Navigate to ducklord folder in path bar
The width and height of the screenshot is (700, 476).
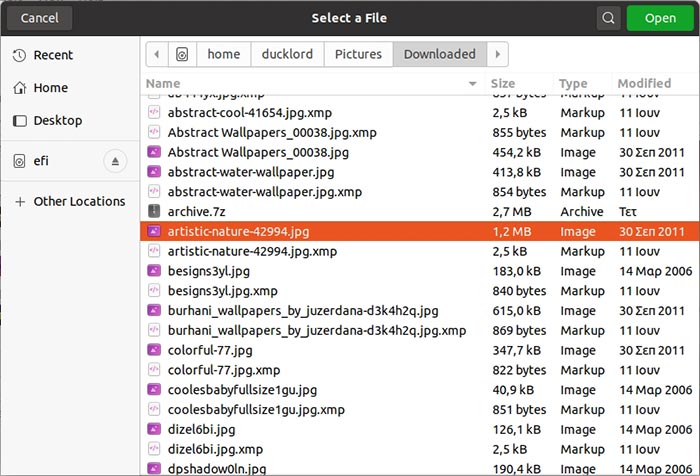pos(288,54)
